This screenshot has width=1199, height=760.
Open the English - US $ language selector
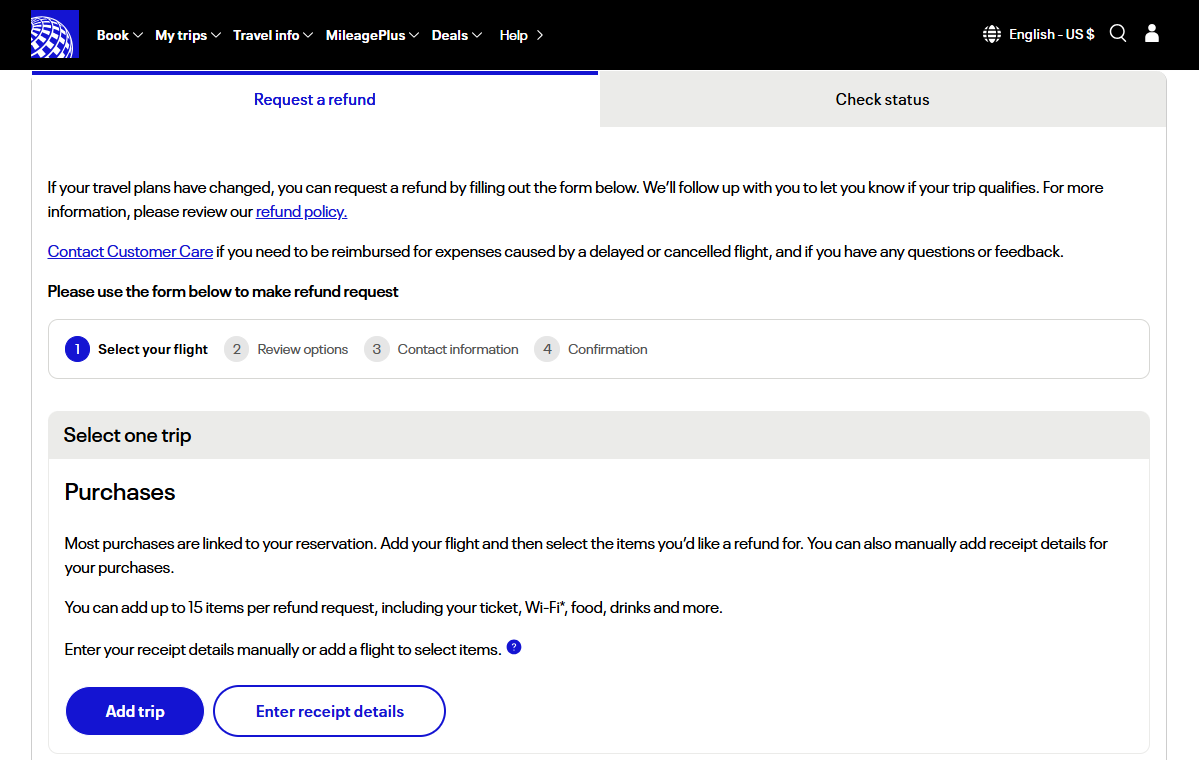coord(1051,34)
